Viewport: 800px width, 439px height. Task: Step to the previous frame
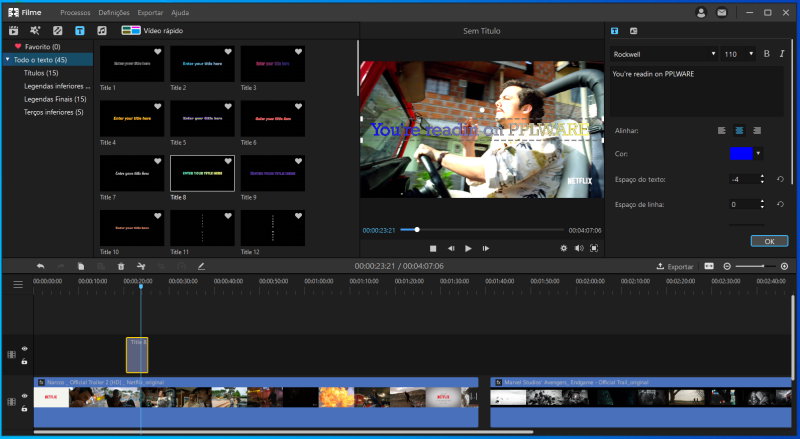(451, 249)
